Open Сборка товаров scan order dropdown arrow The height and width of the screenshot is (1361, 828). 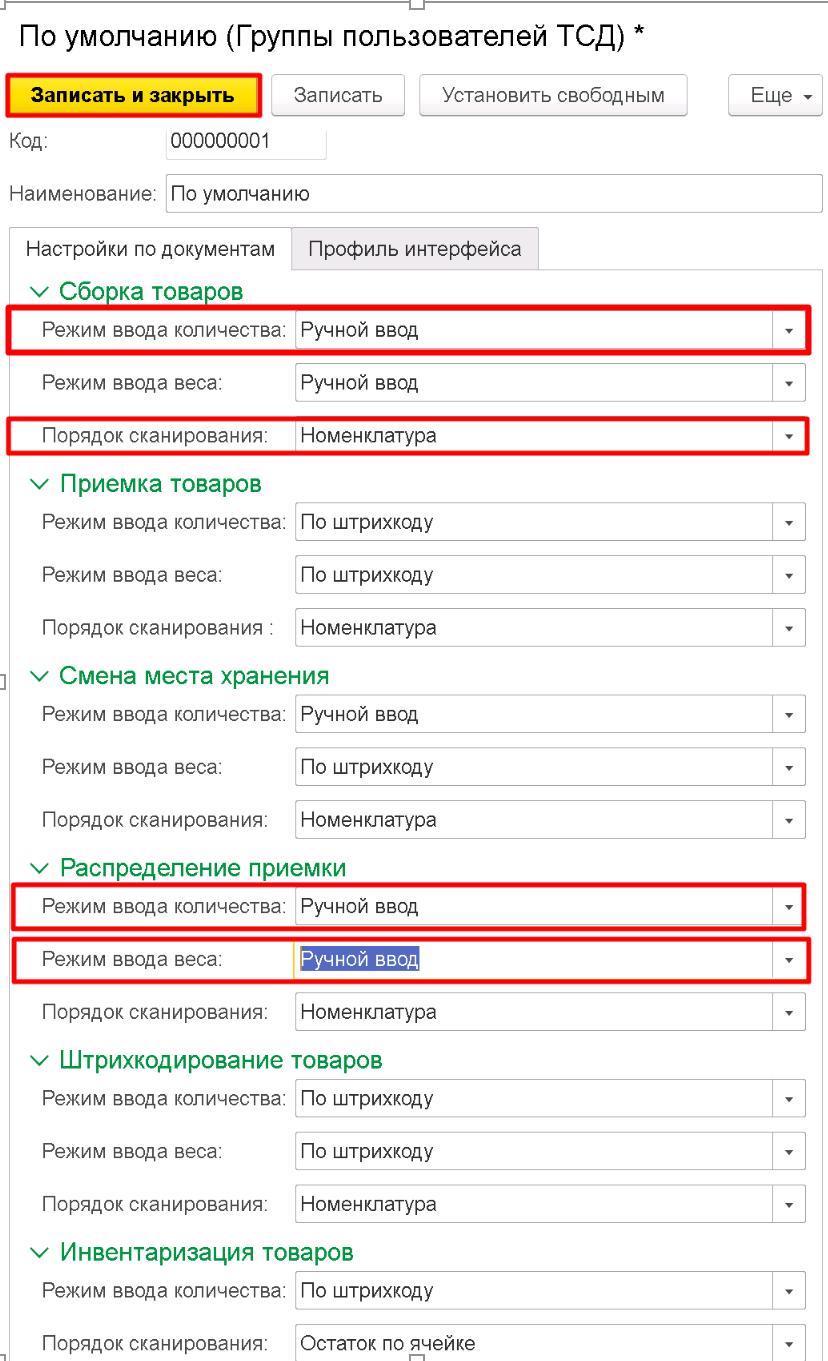[789, 436]
